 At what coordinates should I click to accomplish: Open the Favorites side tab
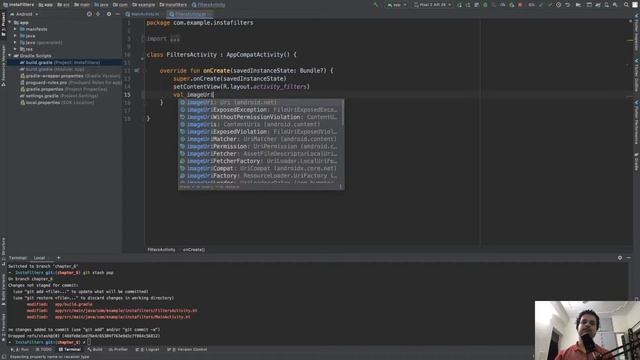pyautogui.click(x=3, y=327)
